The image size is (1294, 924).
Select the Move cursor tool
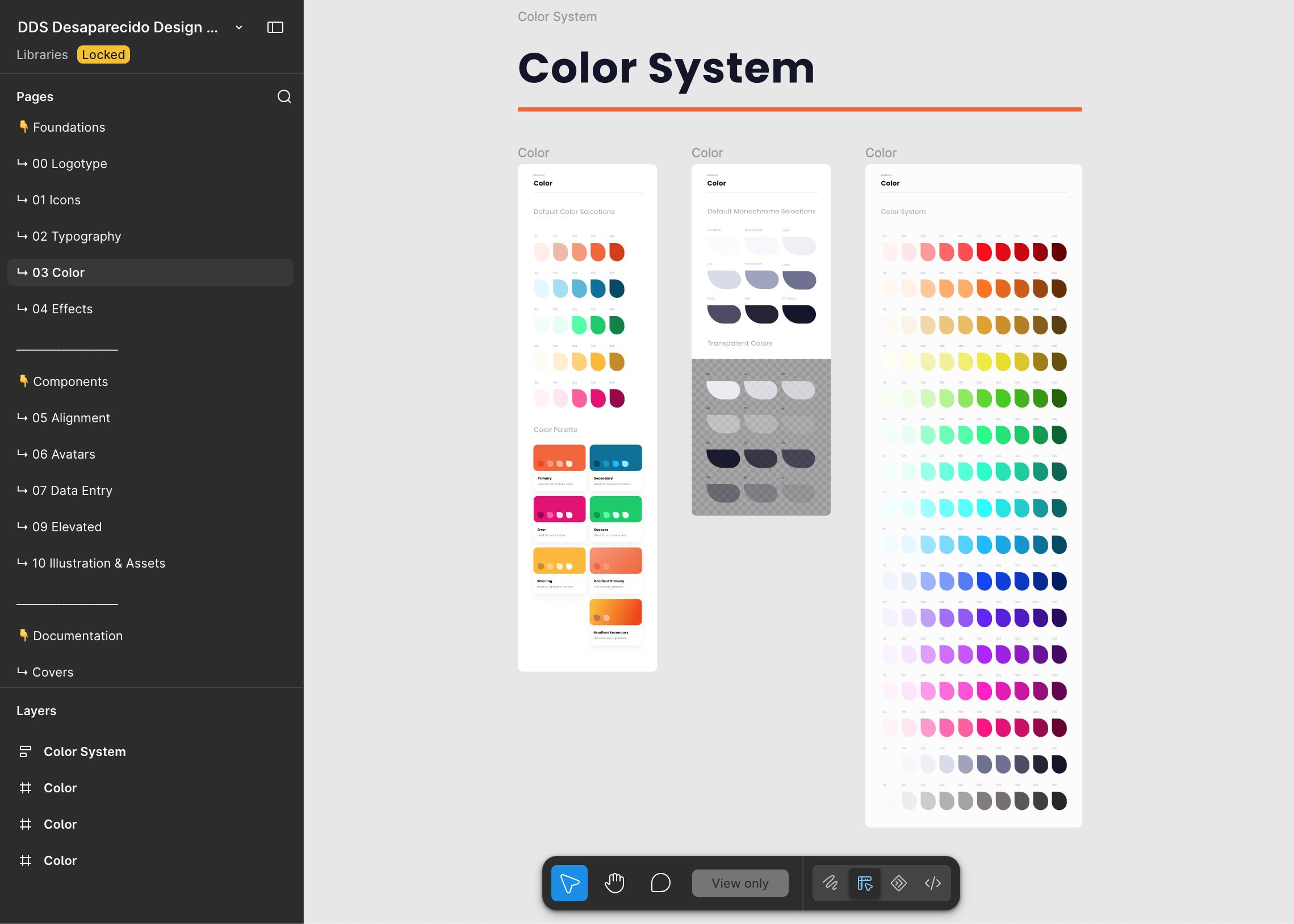click(569, 883)
